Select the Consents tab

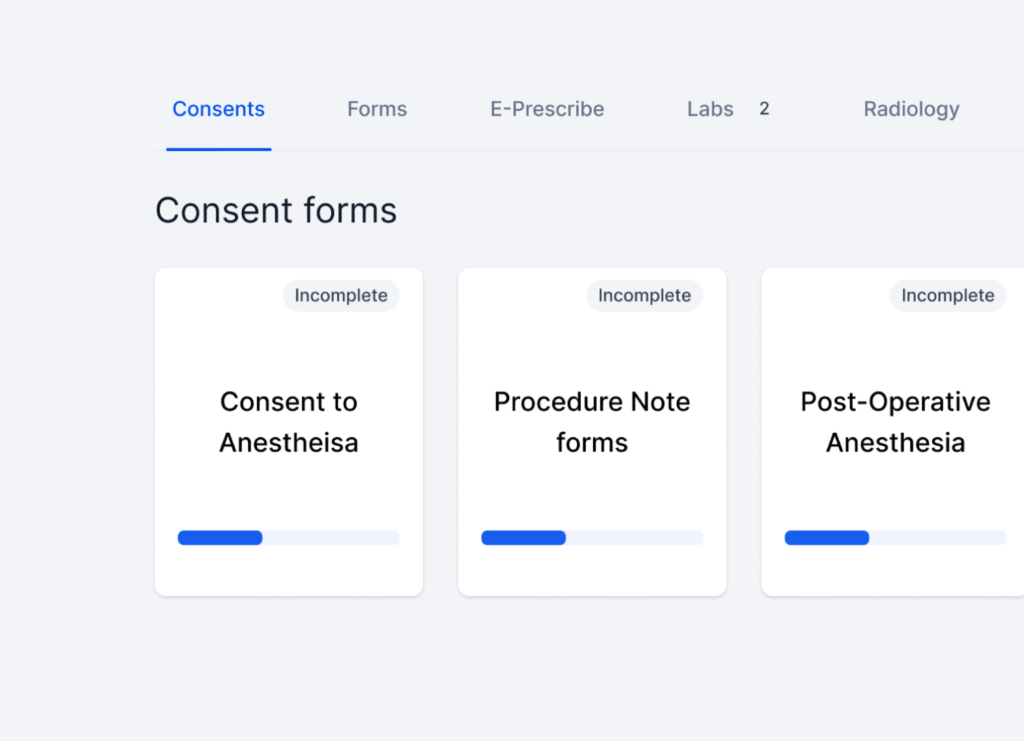click(x=218, y=109)
